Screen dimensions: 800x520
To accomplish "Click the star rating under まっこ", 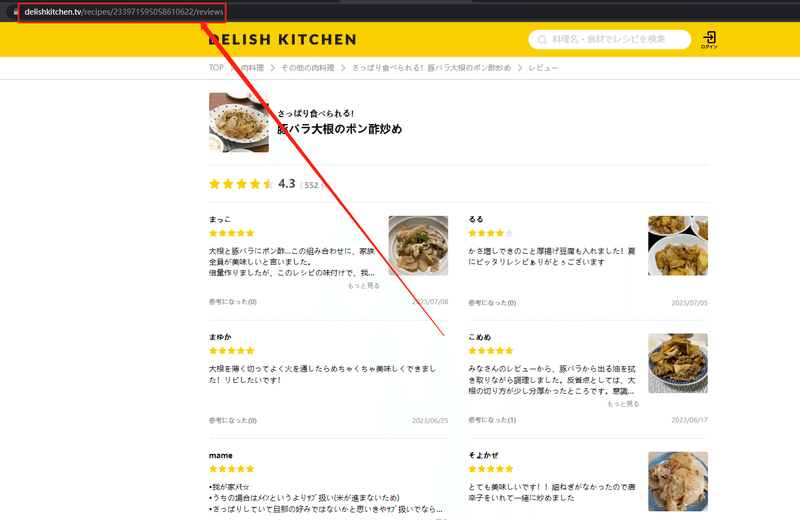I will (x=232, y=233).
